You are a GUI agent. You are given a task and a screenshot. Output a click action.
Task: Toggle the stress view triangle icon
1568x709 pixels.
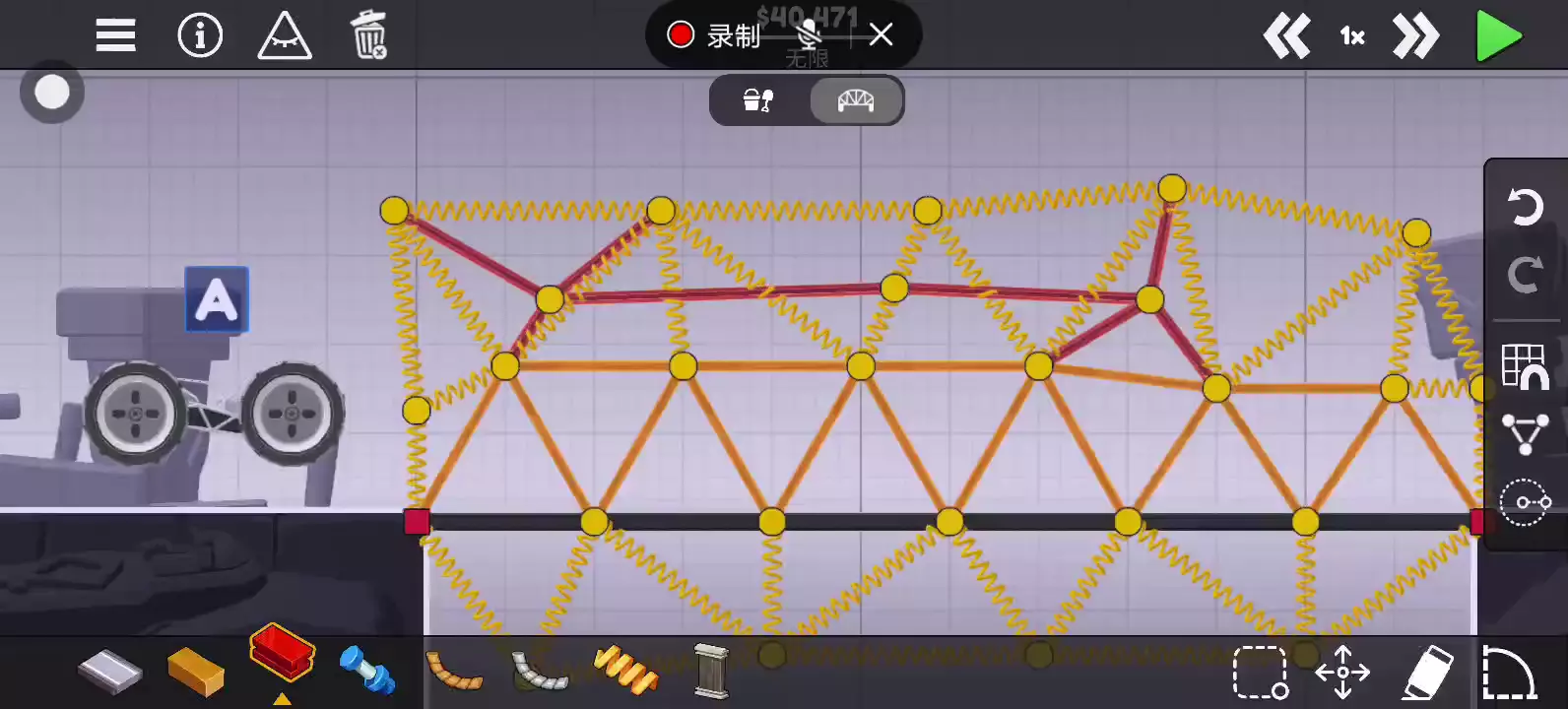pos(285,36)
